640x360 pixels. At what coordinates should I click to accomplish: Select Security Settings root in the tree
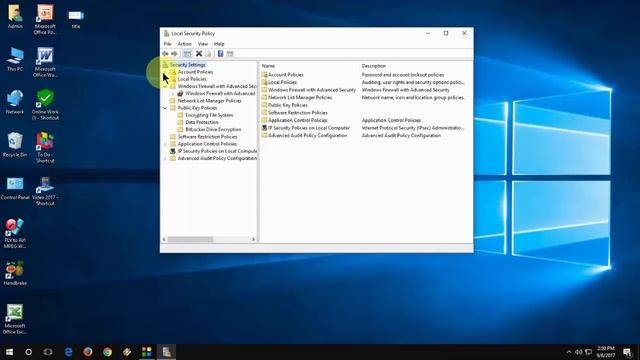click(187, 65)
